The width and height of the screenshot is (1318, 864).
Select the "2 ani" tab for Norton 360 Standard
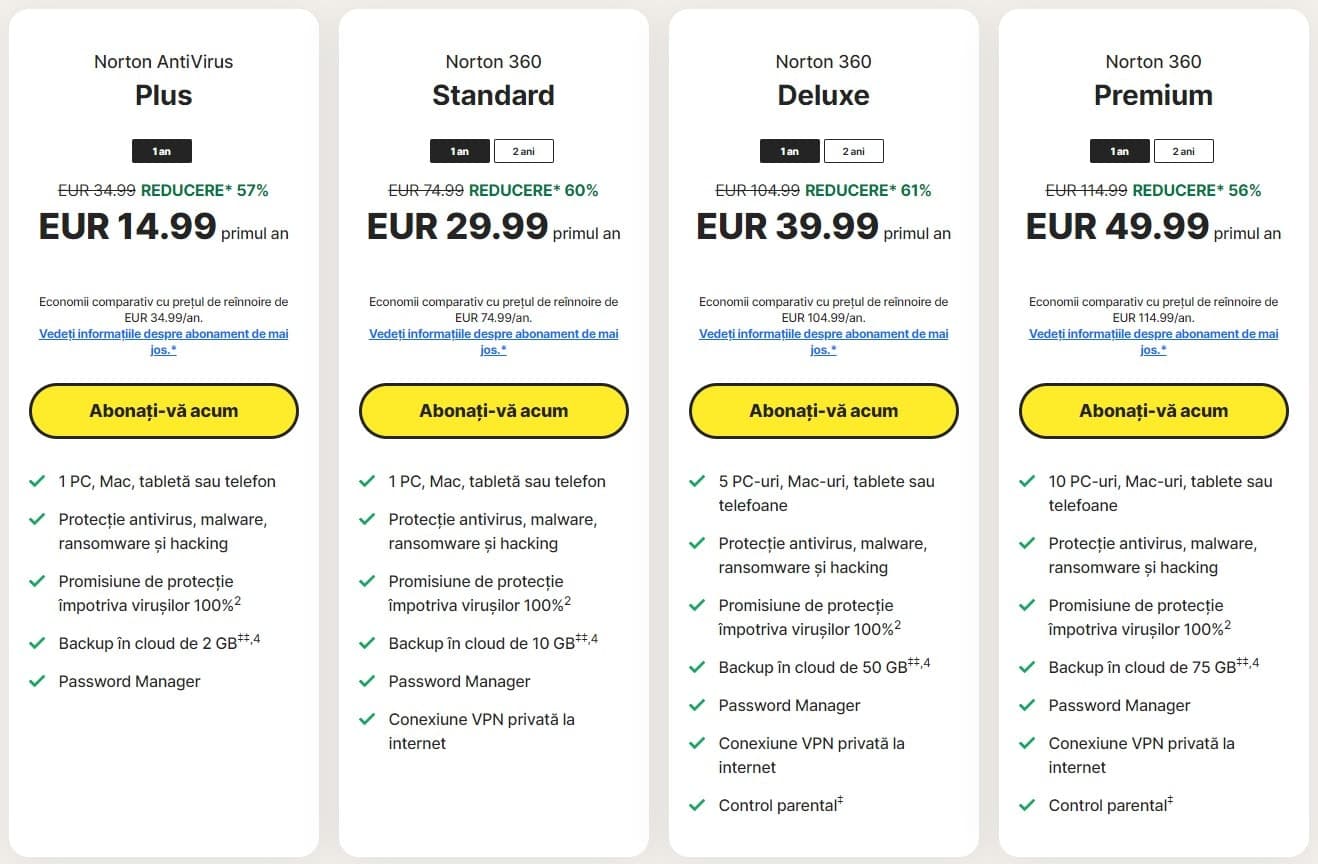point(524,151)
